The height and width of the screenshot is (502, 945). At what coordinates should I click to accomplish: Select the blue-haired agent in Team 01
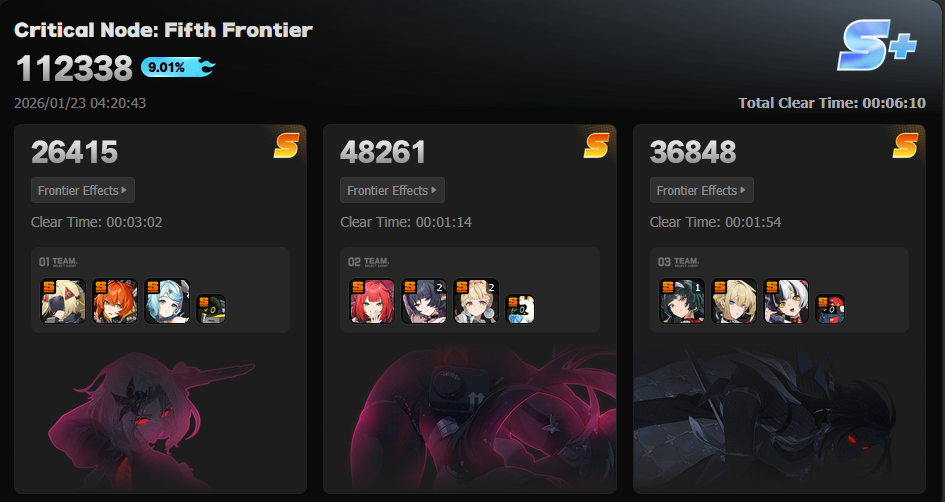(x=167, y=301)
